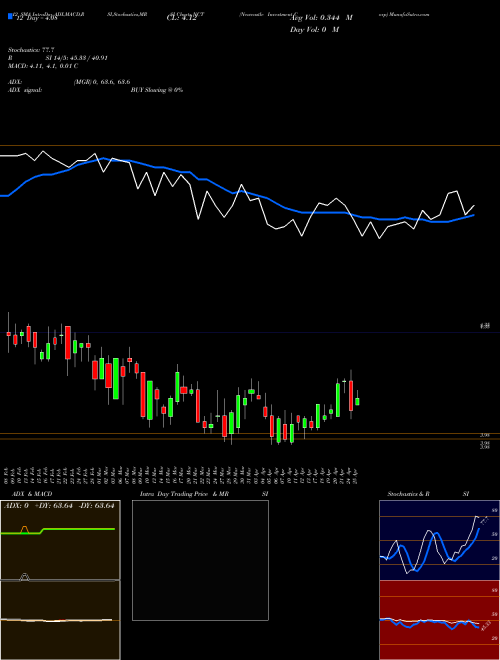Click the 'MACD: 4.11, 4.1, 0.01 C' line

coord(43,66)
